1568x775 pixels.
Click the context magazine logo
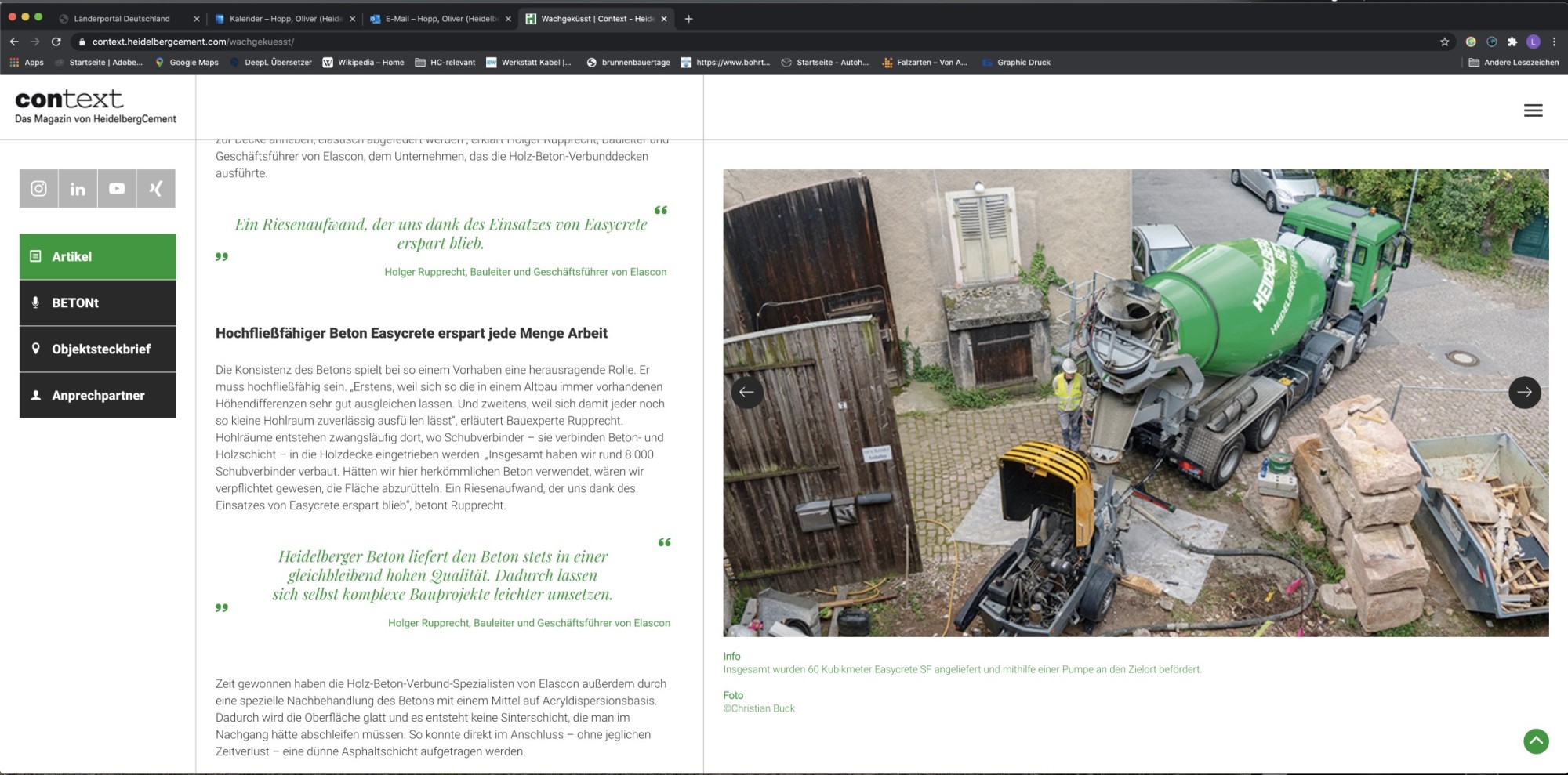95,107
